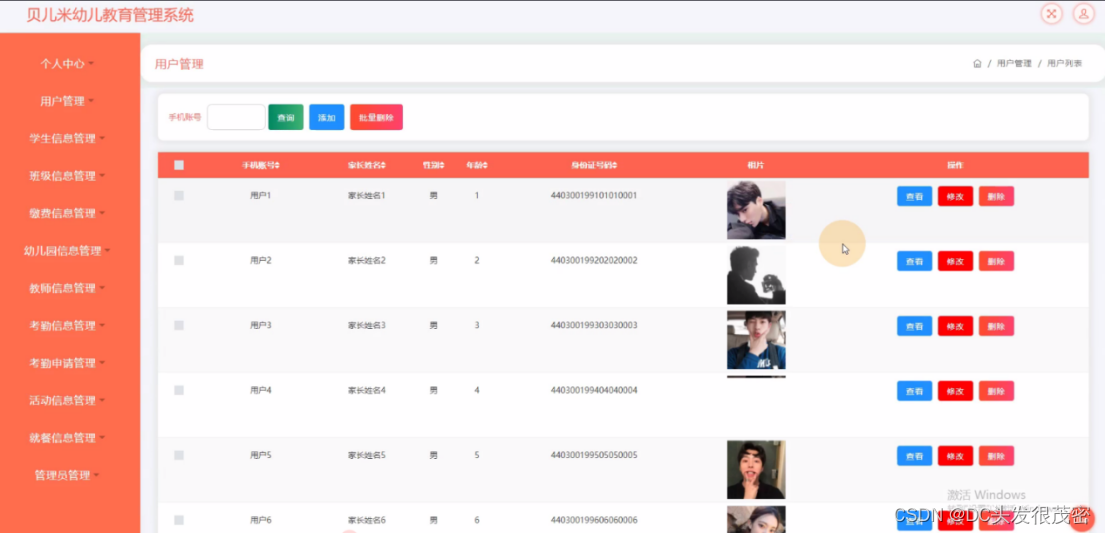The image size is (1106, 534).
Task: Click the 批量删除 batch delete button
Action: pos(376,117)
